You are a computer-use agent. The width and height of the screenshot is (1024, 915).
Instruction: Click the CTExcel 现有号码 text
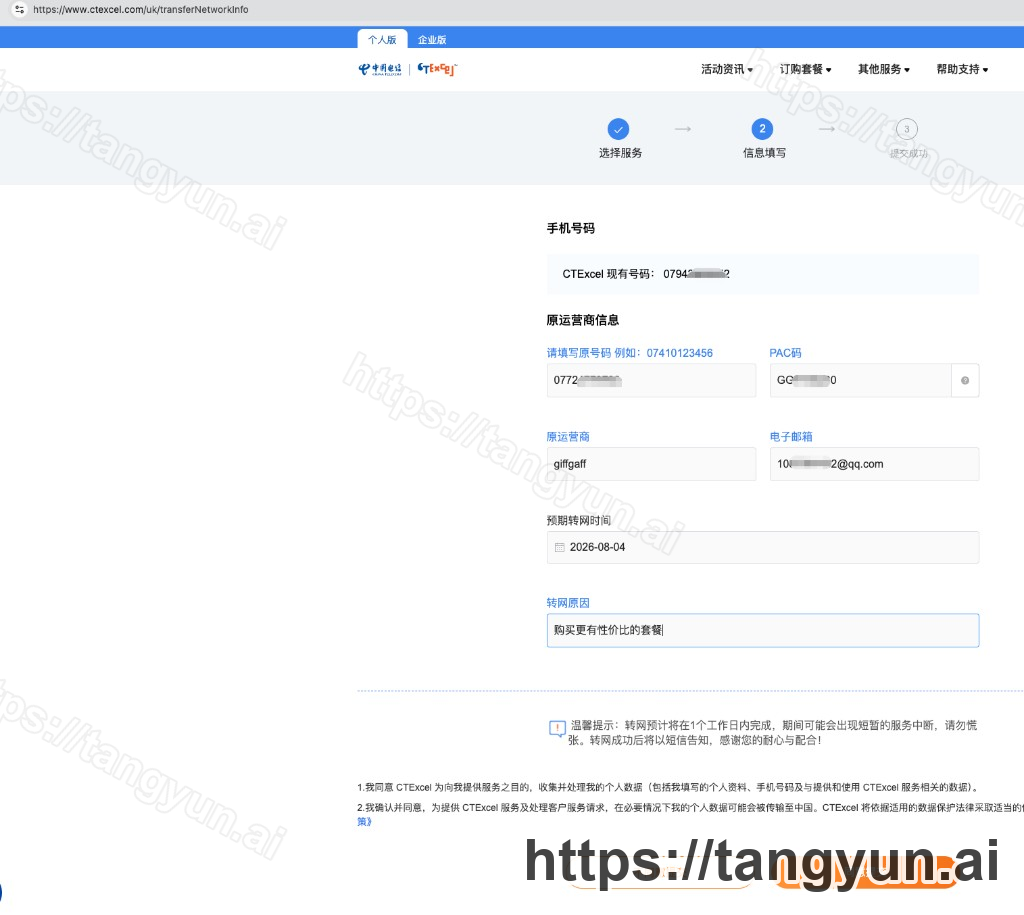pos(646,274)
